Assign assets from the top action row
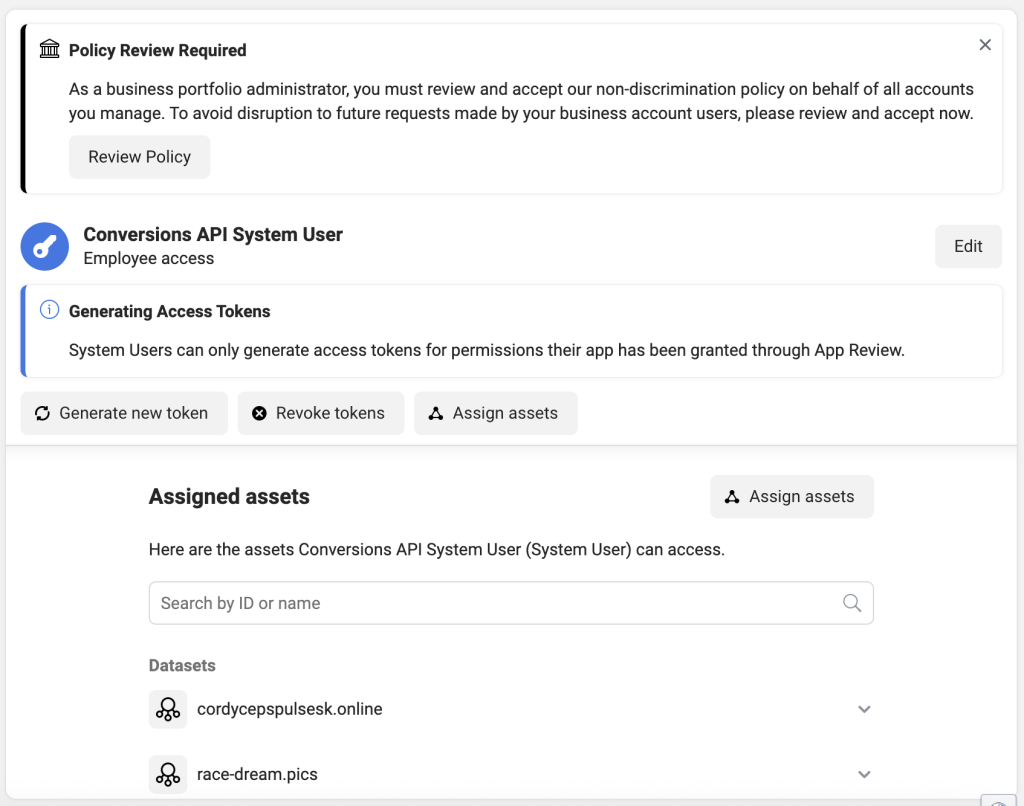Viewport: 1024px width, 806px height. (x=496, y=413)
